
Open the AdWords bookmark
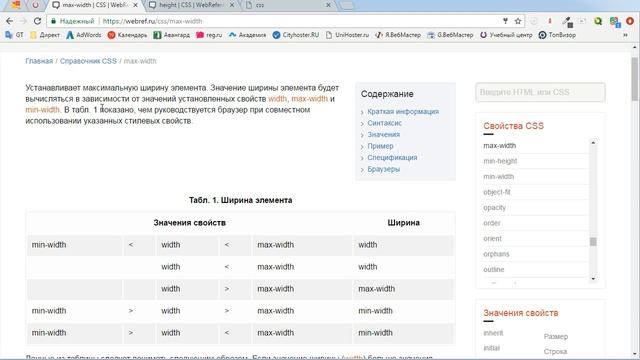pos(84,35)
